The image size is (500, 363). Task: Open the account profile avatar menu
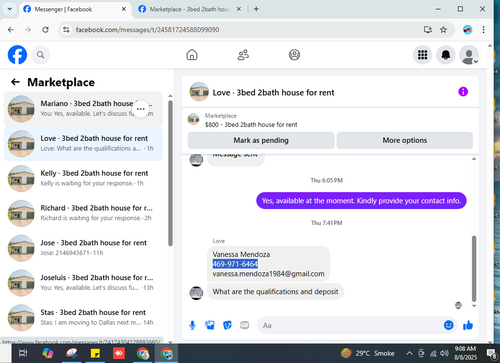pyautogui.click(x=469, y=55)
